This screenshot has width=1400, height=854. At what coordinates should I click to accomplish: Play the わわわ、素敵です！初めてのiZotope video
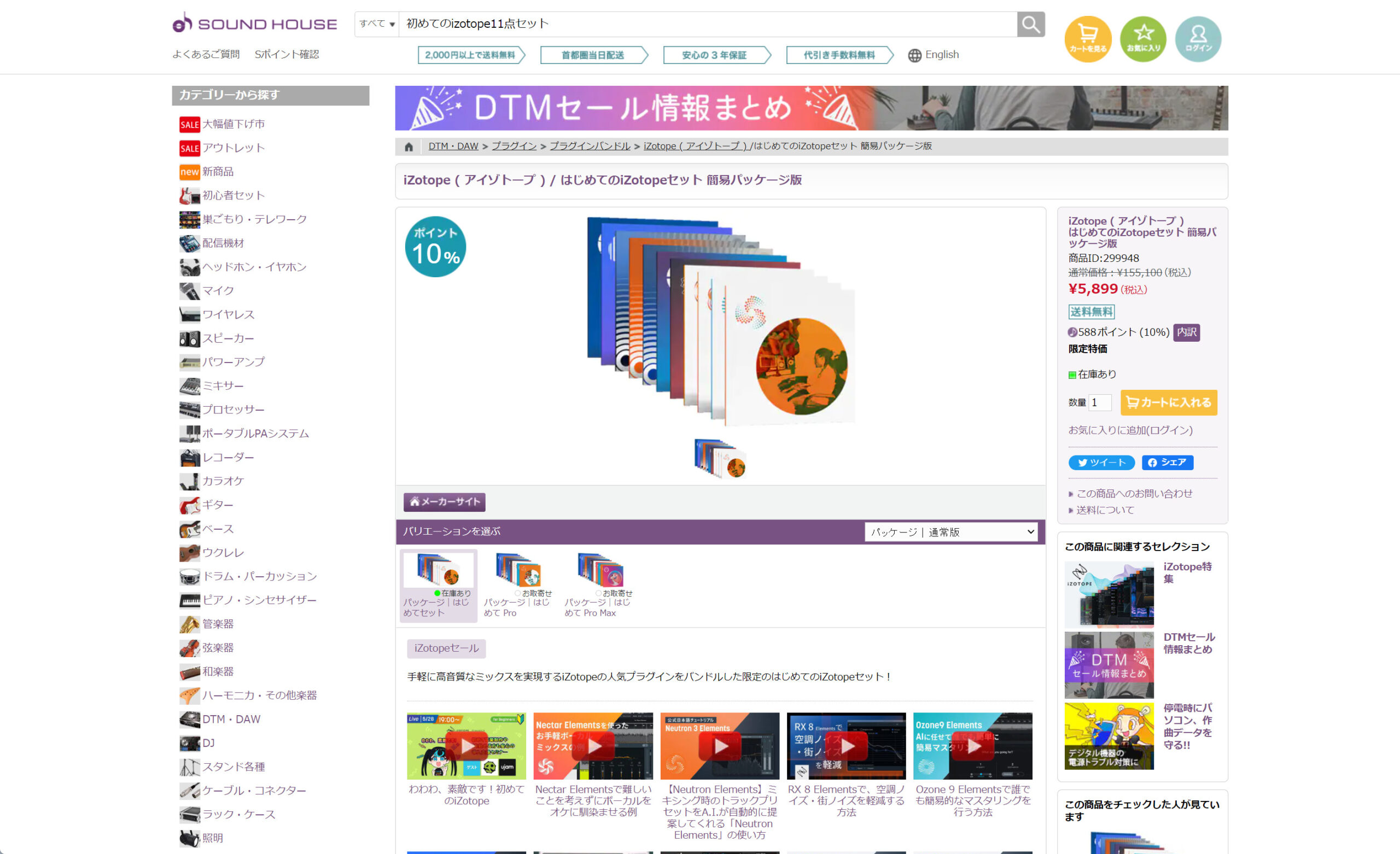[466, 746]
